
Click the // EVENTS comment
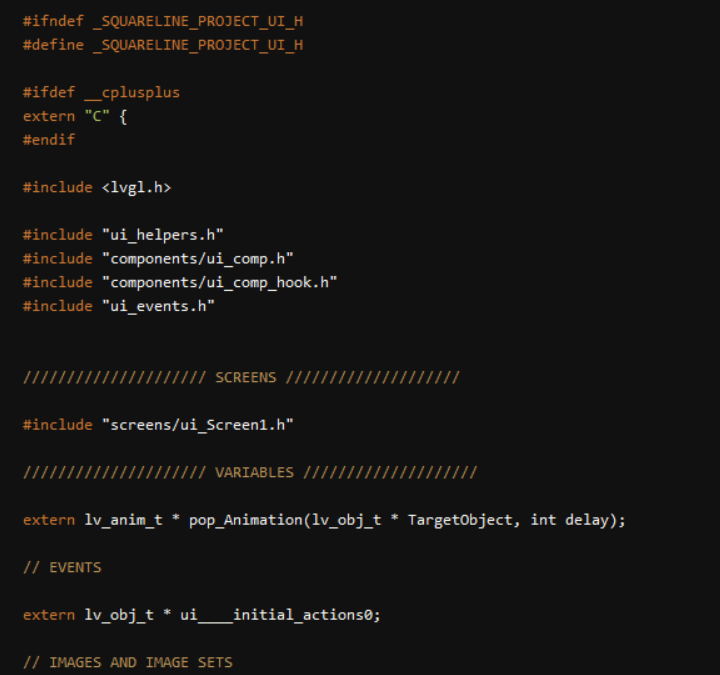[62, 567]
